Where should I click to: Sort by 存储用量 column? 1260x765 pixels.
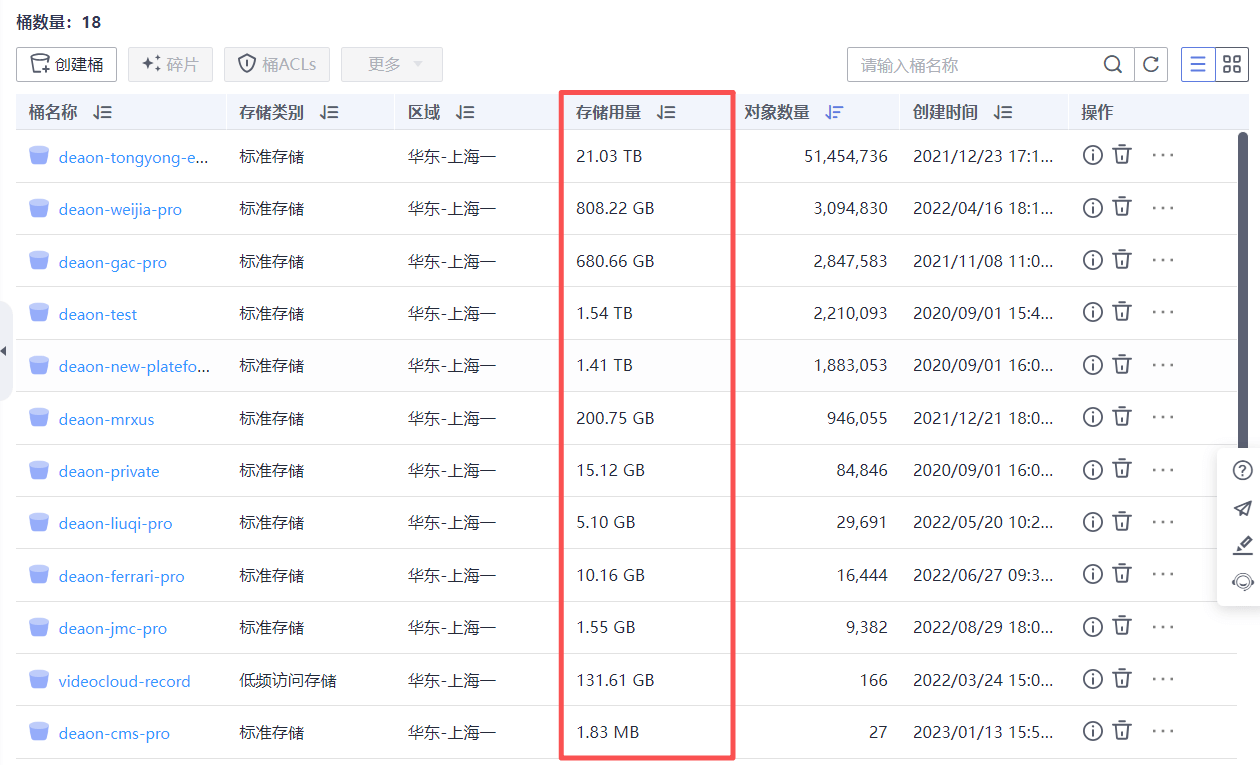click(x=666, y=113)
